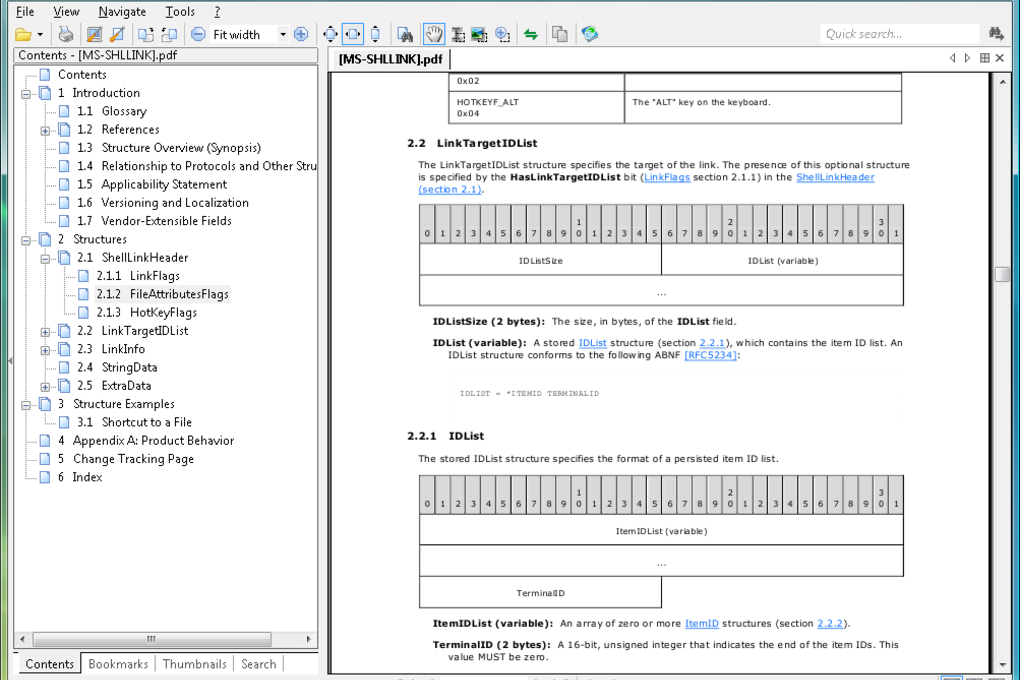Click the globe icon in toolbar
Viewport: 1020px width, 680px height.
(589, 34)
